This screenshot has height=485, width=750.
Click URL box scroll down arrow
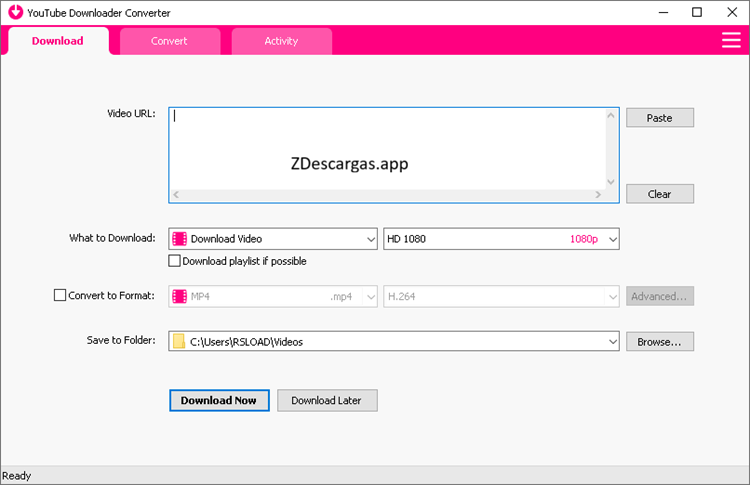611,182
